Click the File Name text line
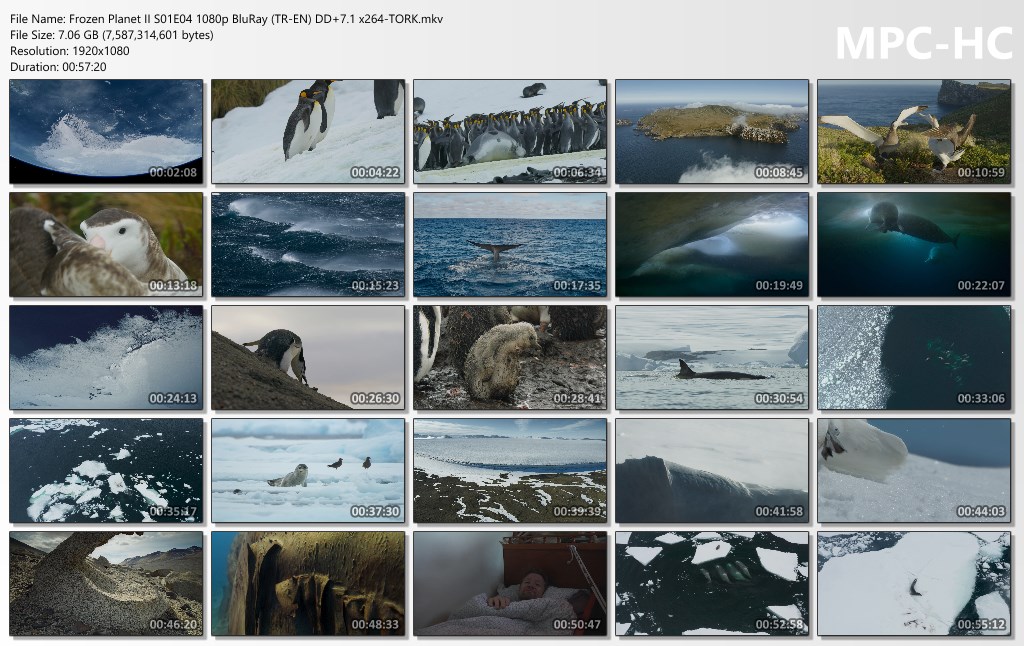 226,19
